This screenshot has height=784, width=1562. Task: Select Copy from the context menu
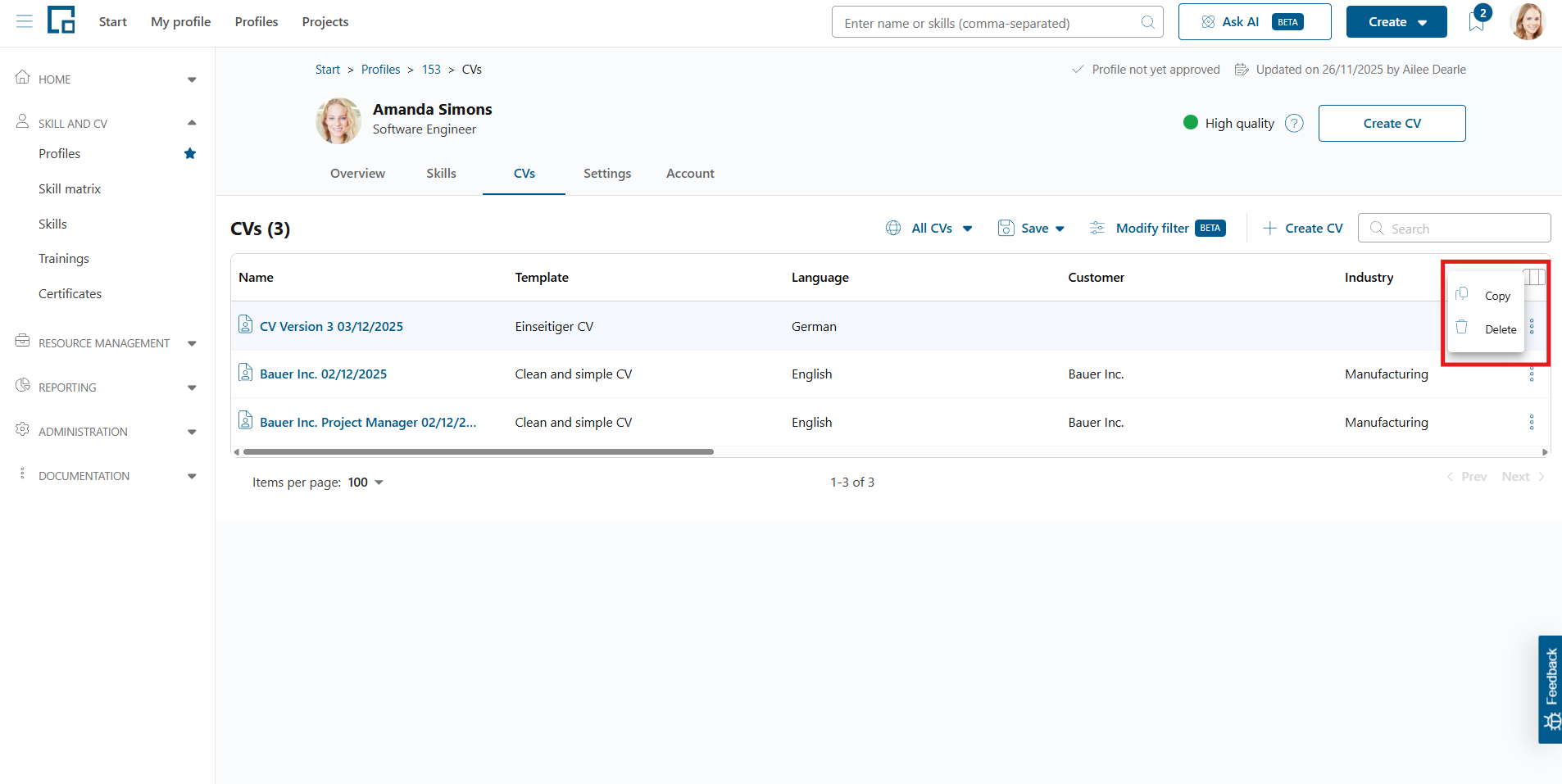coord(1486,296)
